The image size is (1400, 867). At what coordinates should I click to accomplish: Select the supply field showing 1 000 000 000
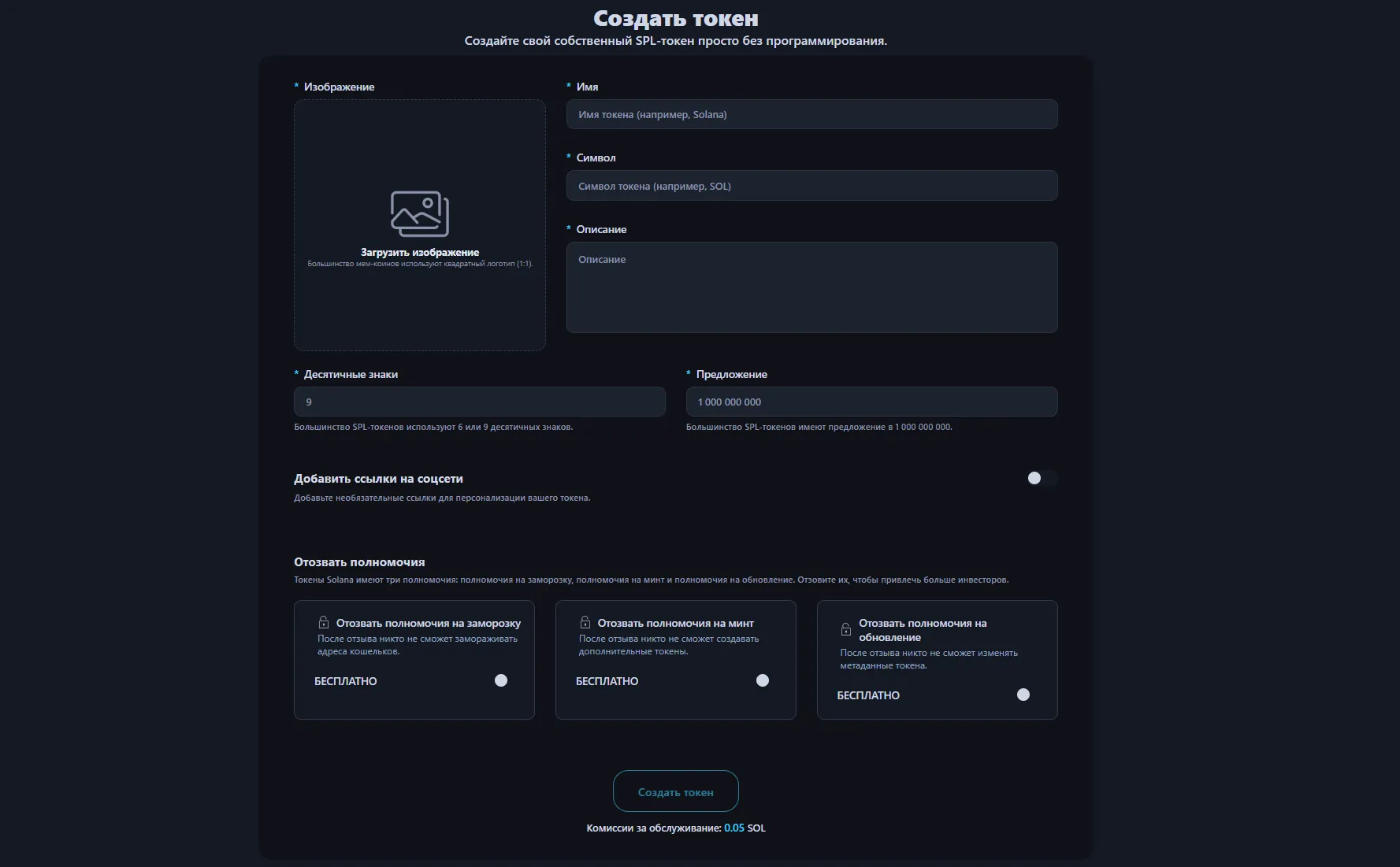click(x=871, y=402)
